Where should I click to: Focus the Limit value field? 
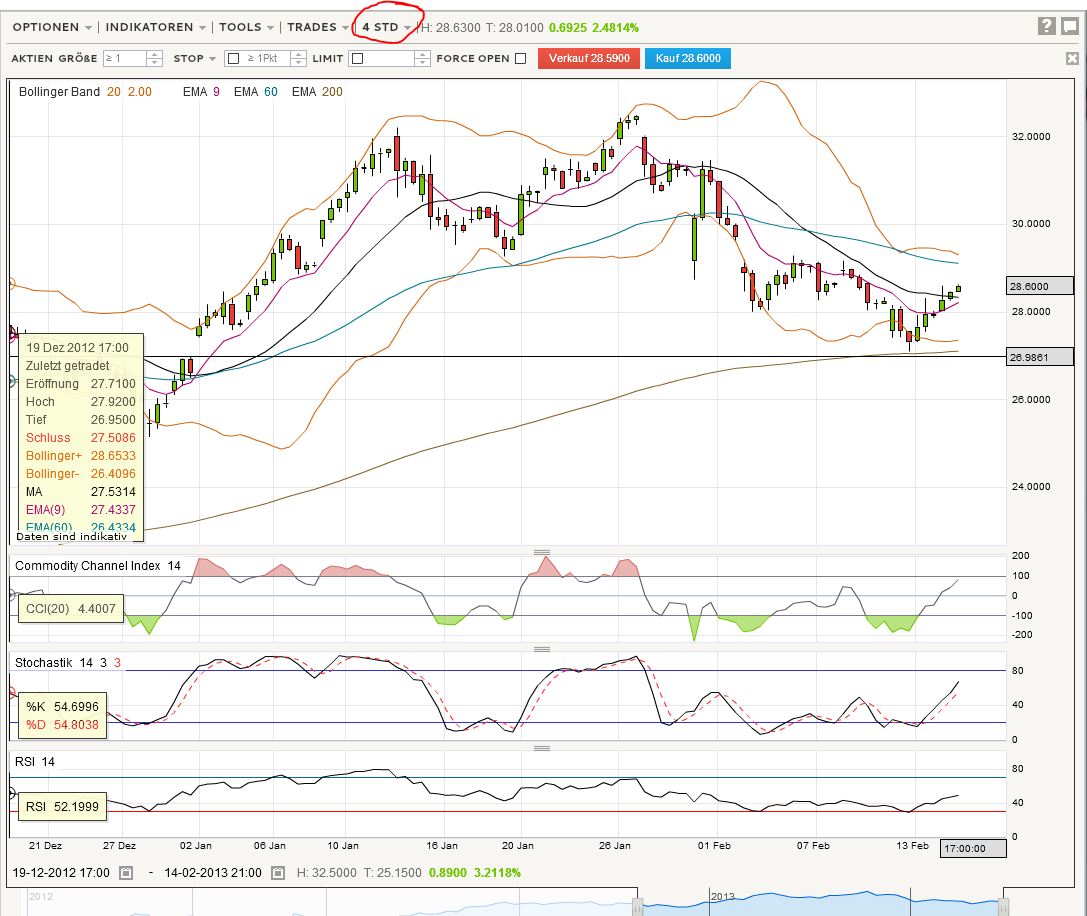(390, 58)
